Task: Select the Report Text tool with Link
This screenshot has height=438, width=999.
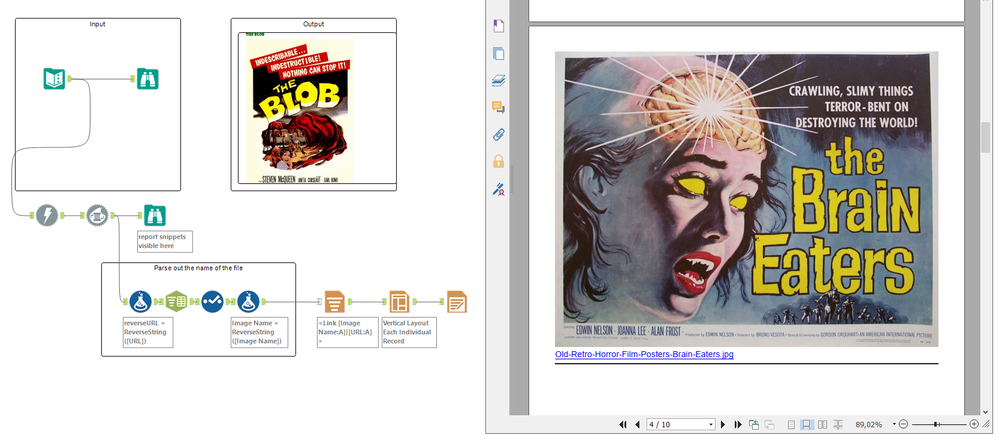Action: 334,302
